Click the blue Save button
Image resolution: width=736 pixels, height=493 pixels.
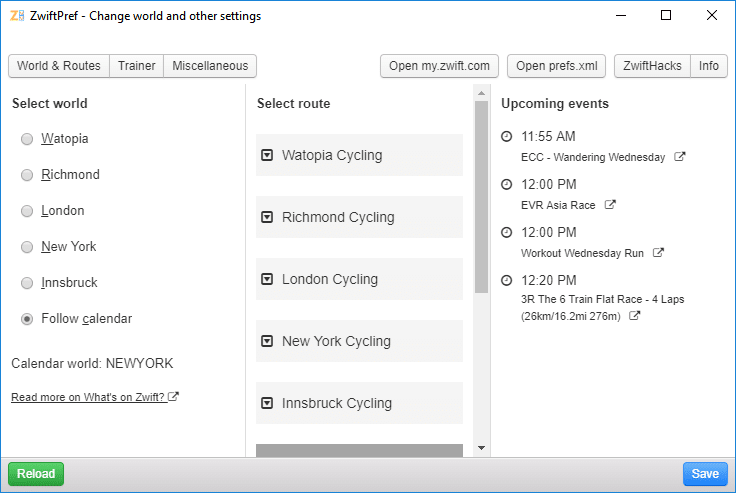[x=705, y=474]
